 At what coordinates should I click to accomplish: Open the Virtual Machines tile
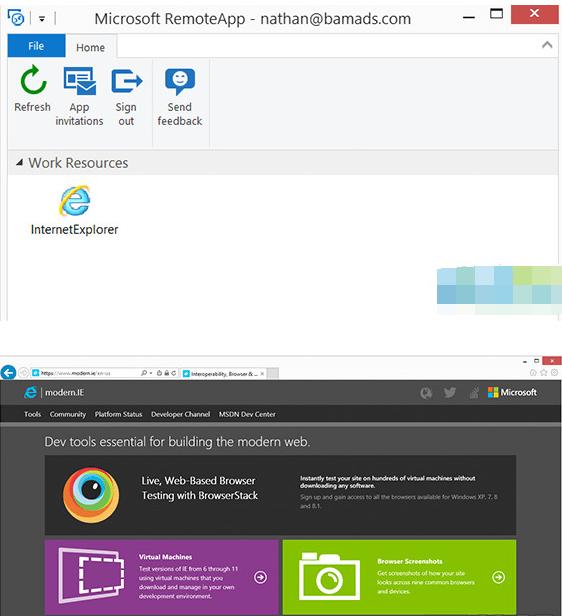(x=161, y=577)
